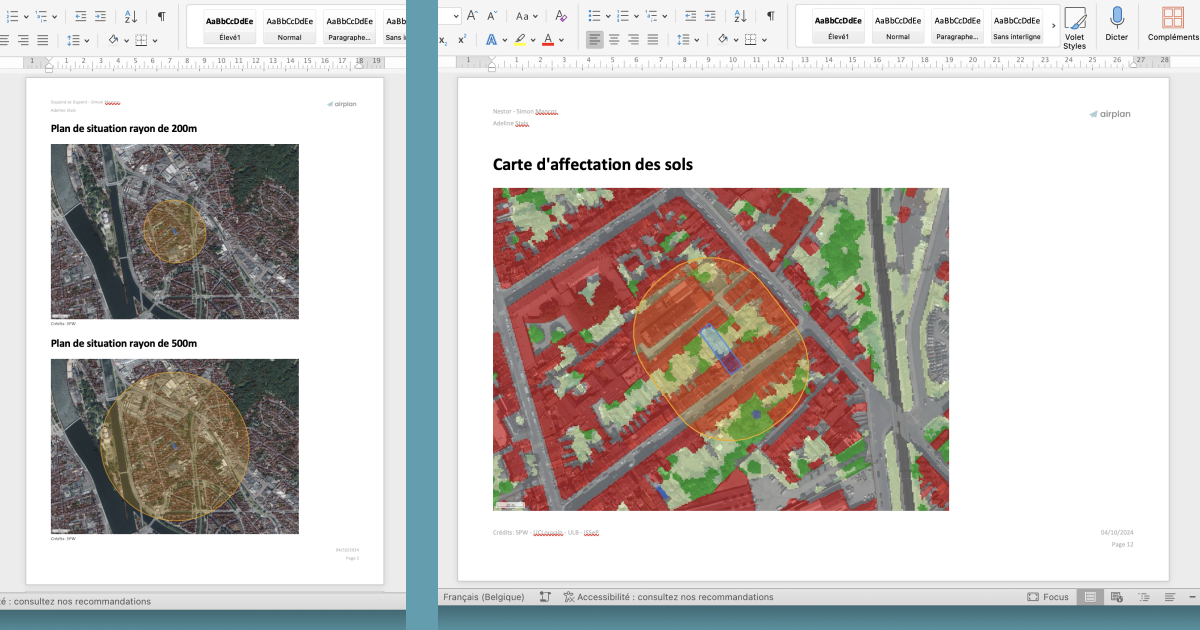Expand borders dropdown in right window
The image size is (1200, 630).
pos(764,40)
